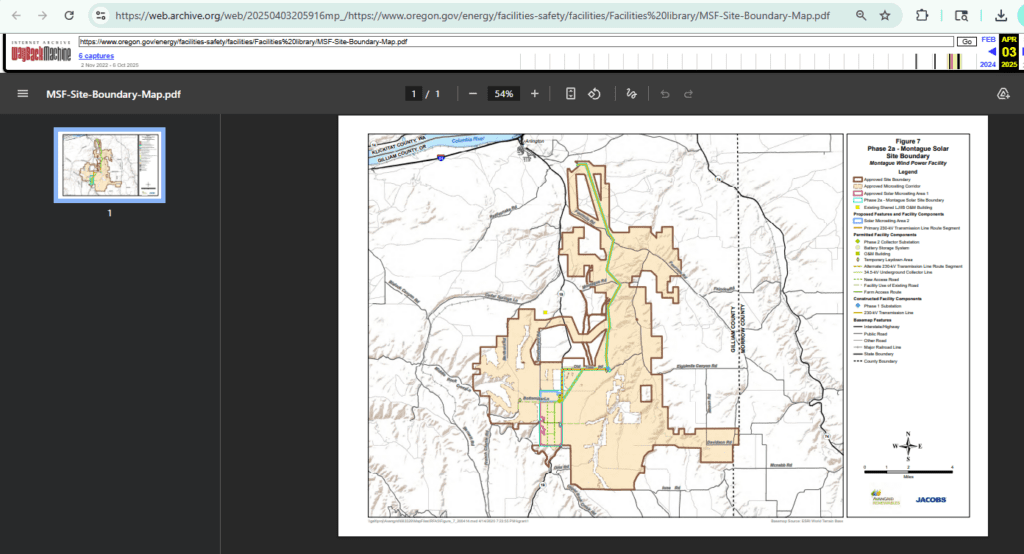Click the APR 03 2025 capture date
The image size is (1024, 554).
click(x=1008, y=52)
